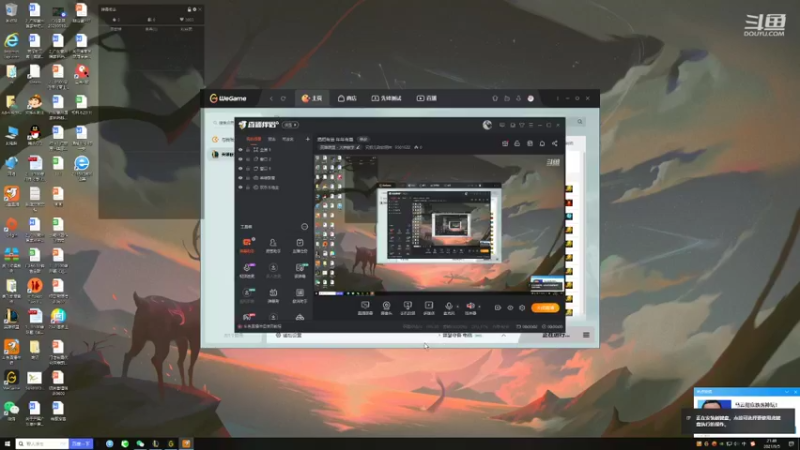The image size is (800, 450).
Task: Open WeGame 辅助设置 settings link
Action: pyautogui.click(x=289, y=335)
